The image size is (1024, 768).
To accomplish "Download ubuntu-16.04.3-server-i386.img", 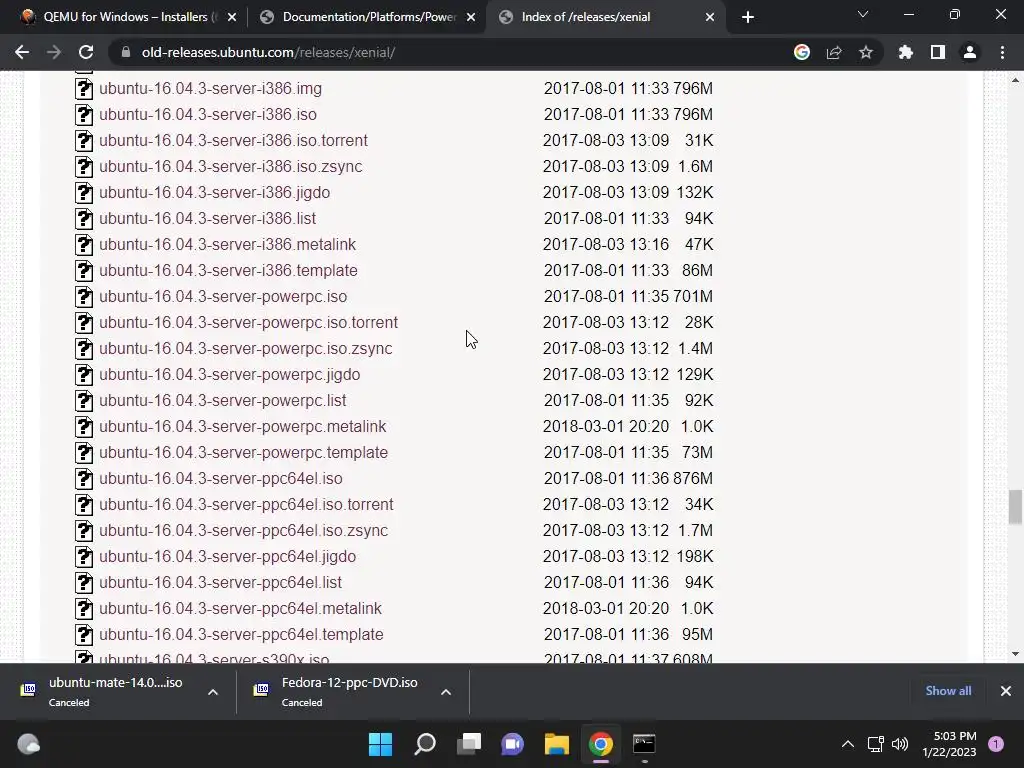I will coord(210,88).
